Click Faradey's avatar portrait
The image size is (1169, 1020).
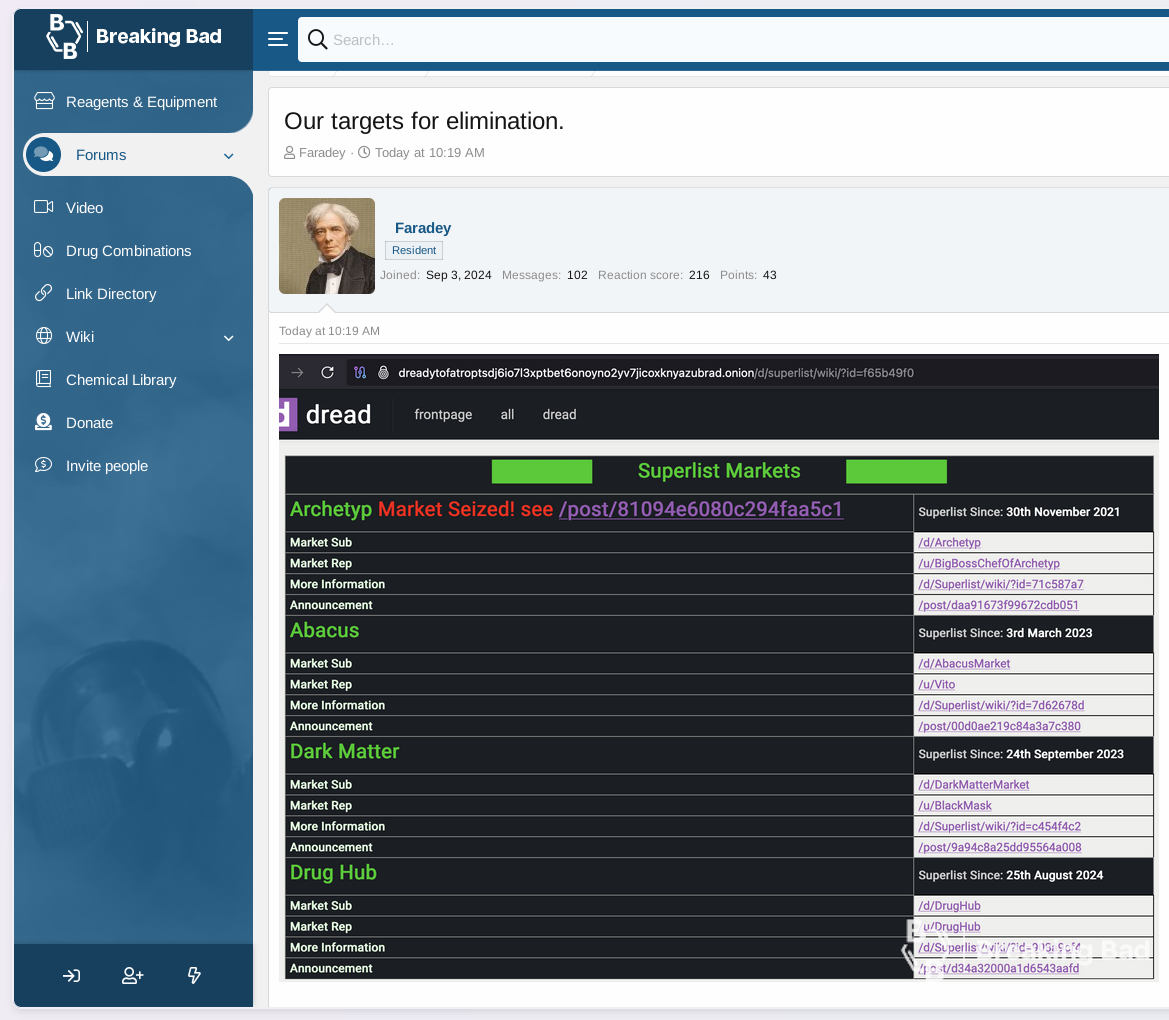click(327, 246)
